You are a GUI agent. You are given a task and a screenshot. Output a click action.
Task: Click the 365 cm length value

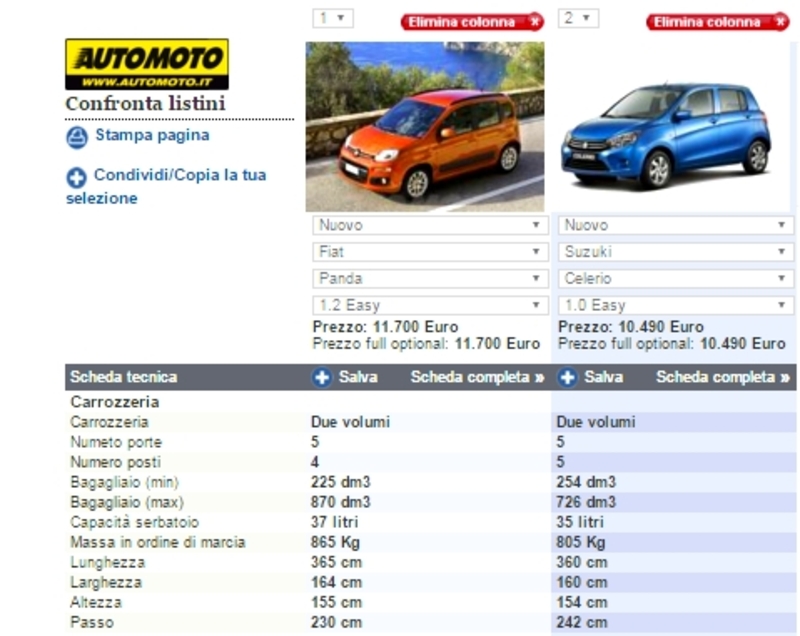pyautogui.click(x=337, y=563)
